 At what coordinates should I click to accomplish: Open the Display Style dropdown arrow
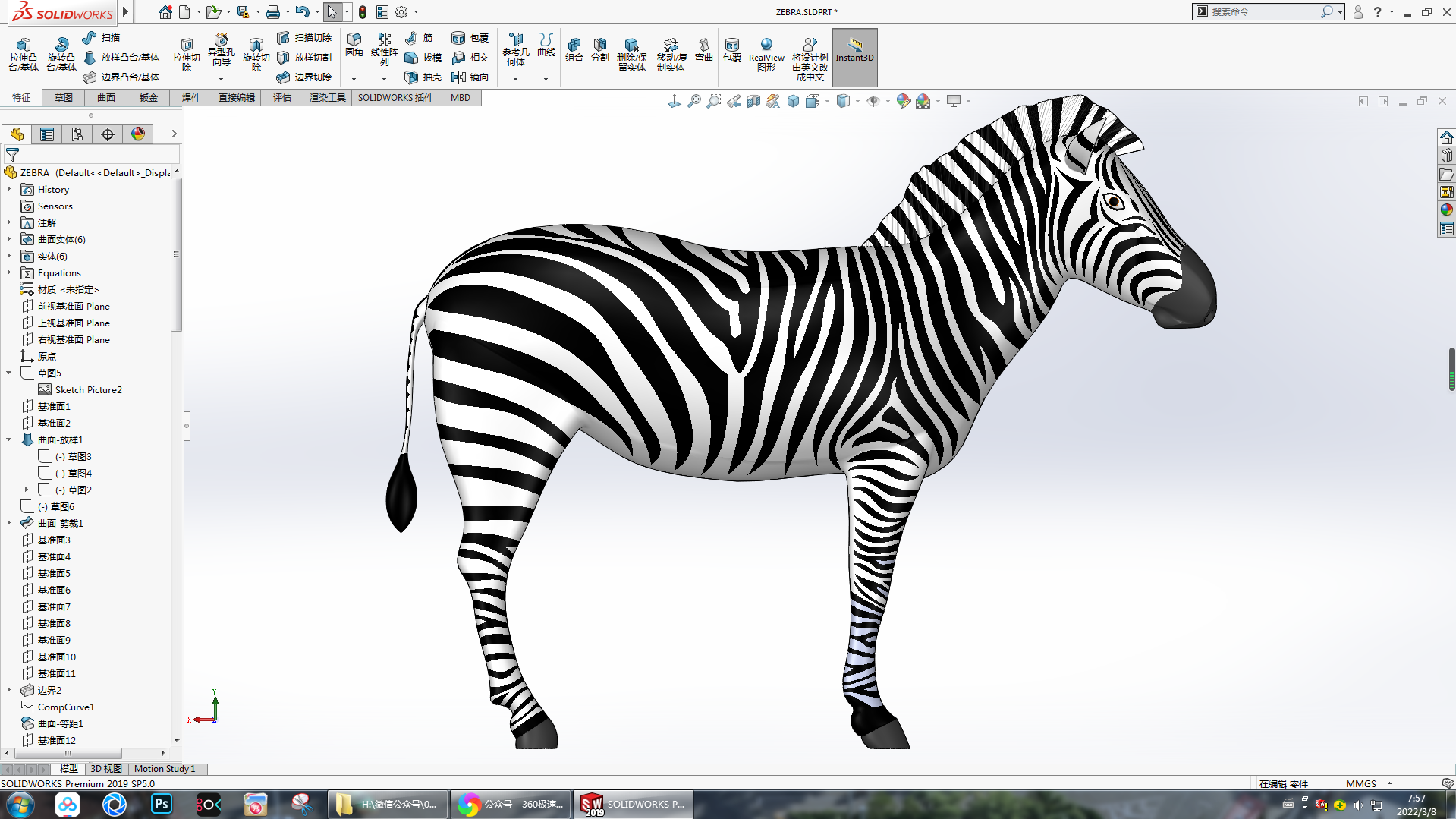[857, 101]
